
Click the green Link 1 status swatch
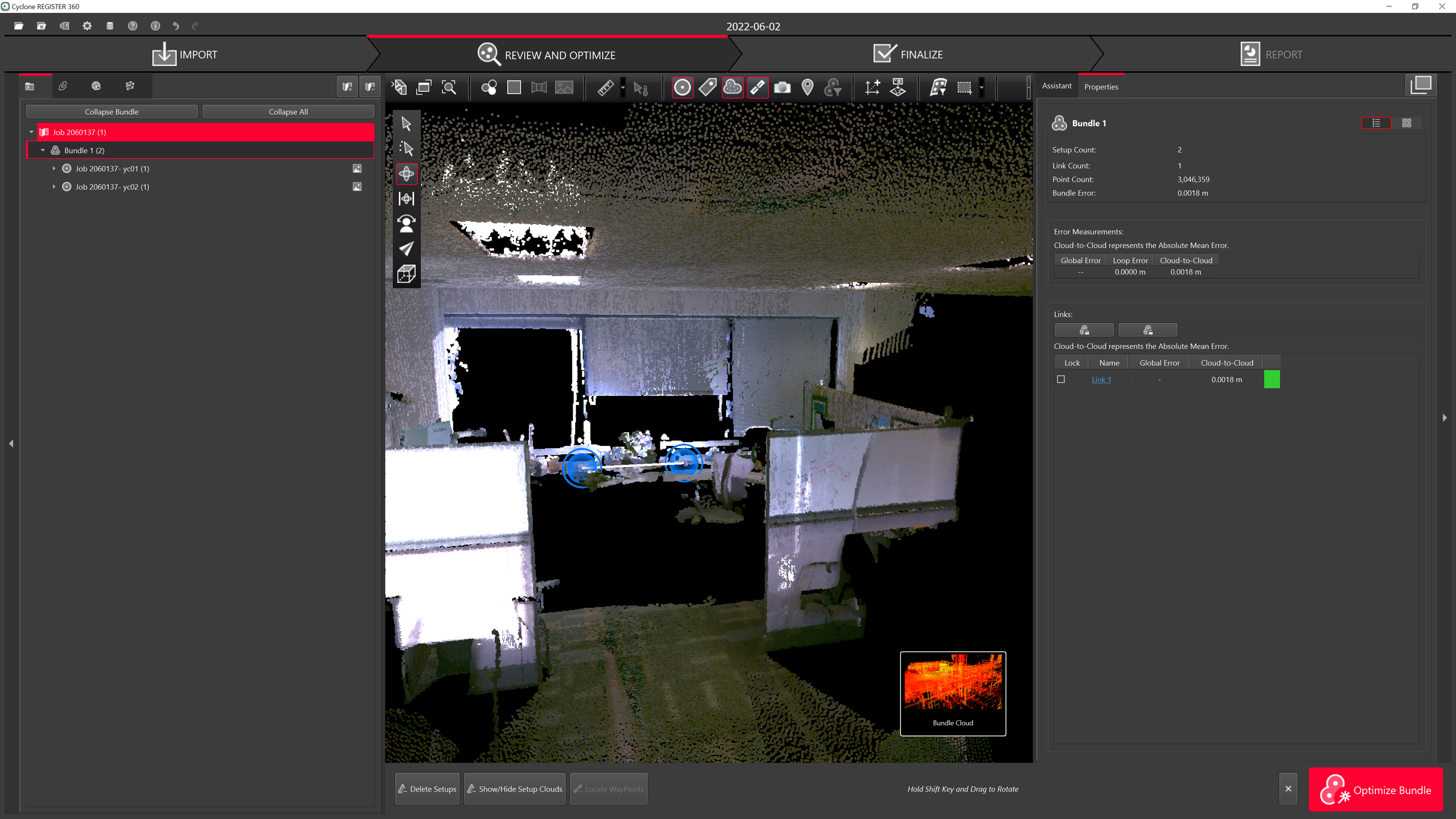tap(1272, 379)
